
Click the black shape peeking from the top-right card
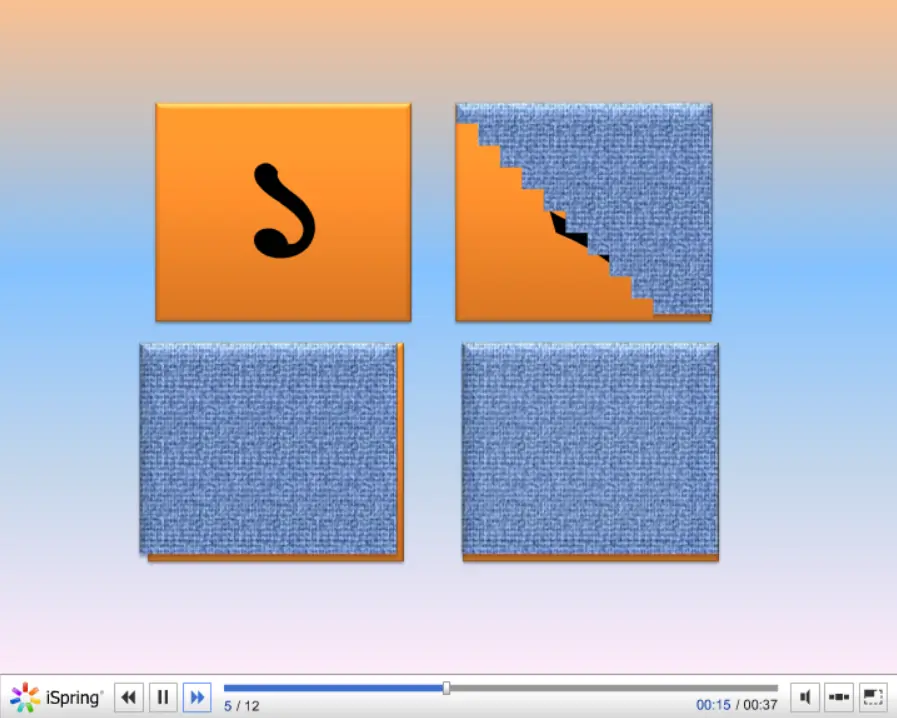tap(570, 229)
